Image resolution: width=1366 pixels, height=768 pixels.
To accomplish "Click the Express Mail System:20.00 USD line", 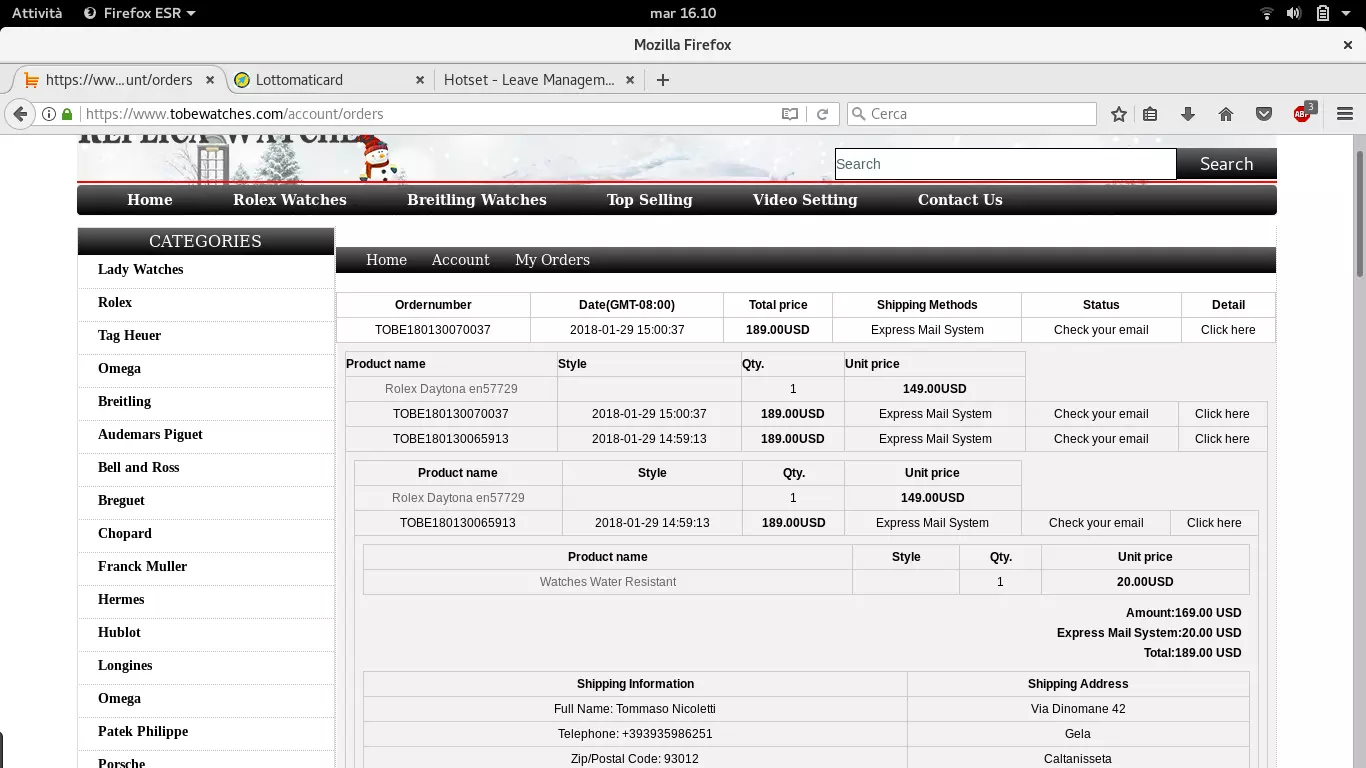I will coord(1149,633).
